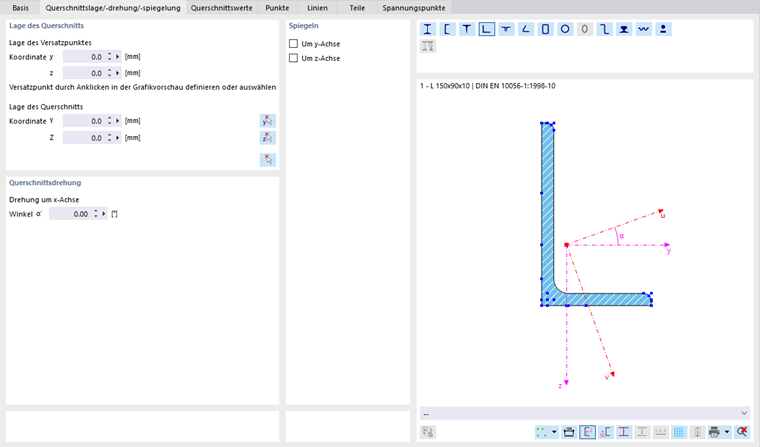This screenshot has height=447, width=760.
Task: Select the channel (U) section profile icon
Action: coord(447,29)
